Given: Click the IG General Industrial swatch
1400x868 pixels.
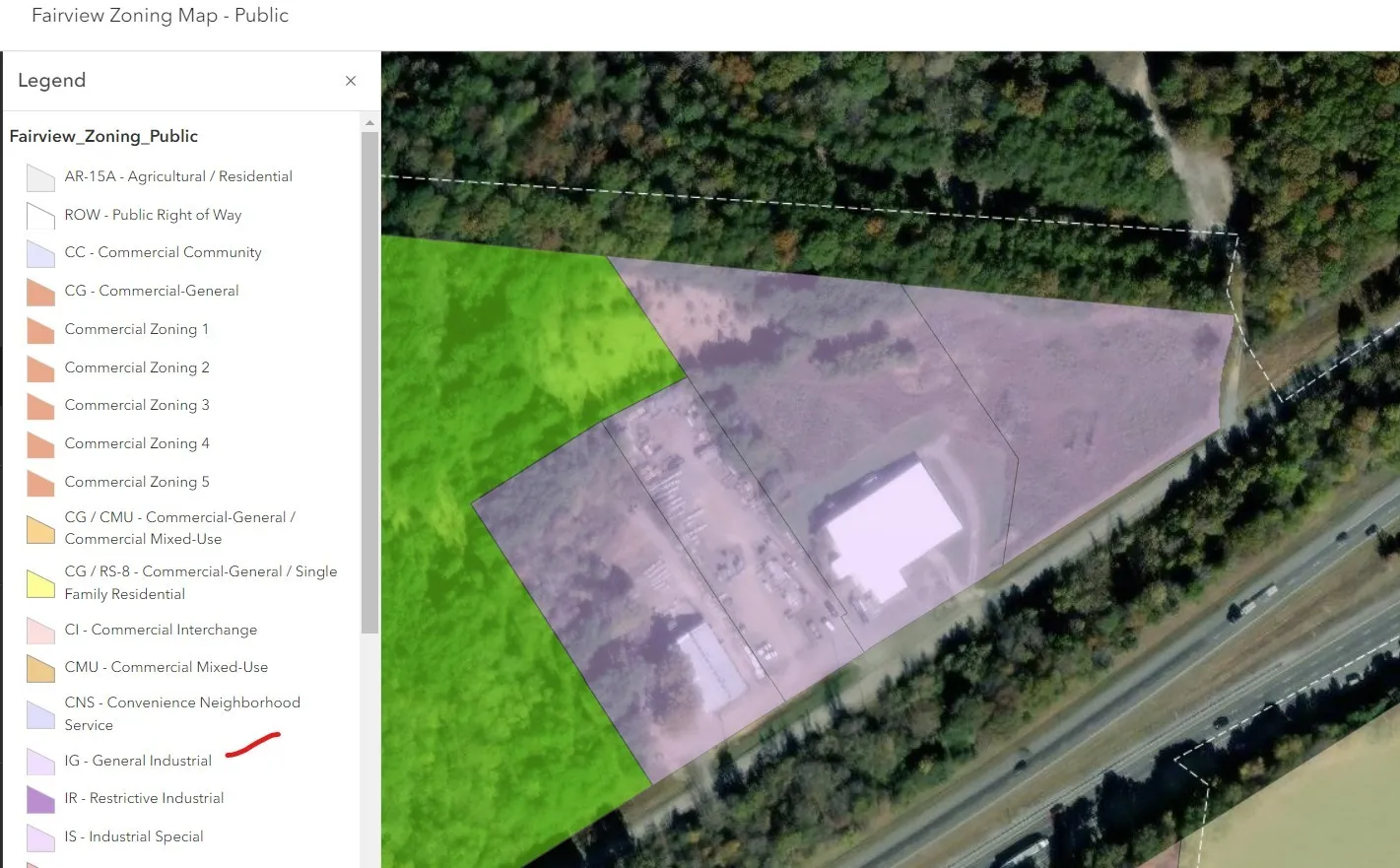Looking at the screenshot, I should pos(40,762).
